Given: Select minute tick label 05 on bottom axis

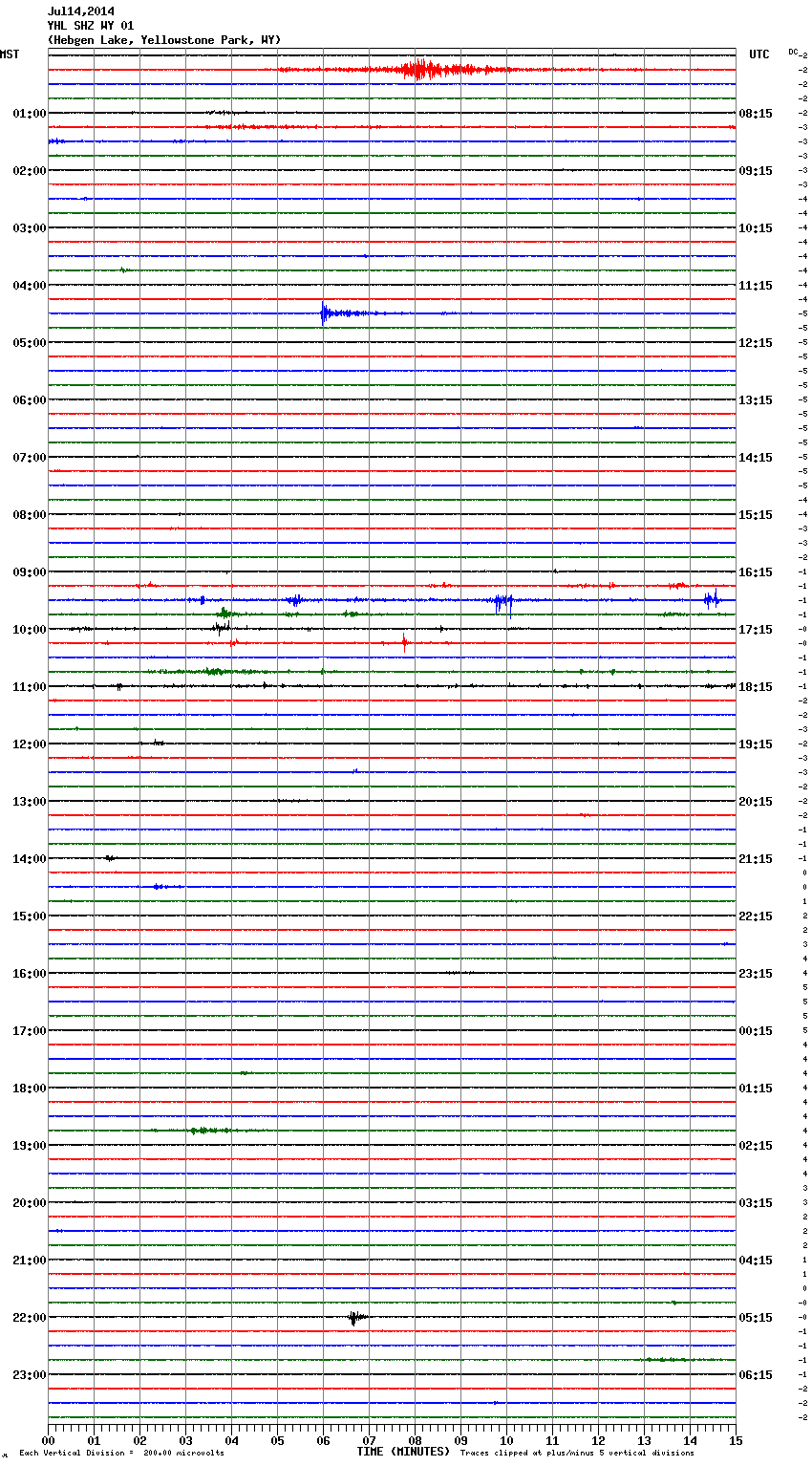Looking at the screenshot, I should [277, 1440].
